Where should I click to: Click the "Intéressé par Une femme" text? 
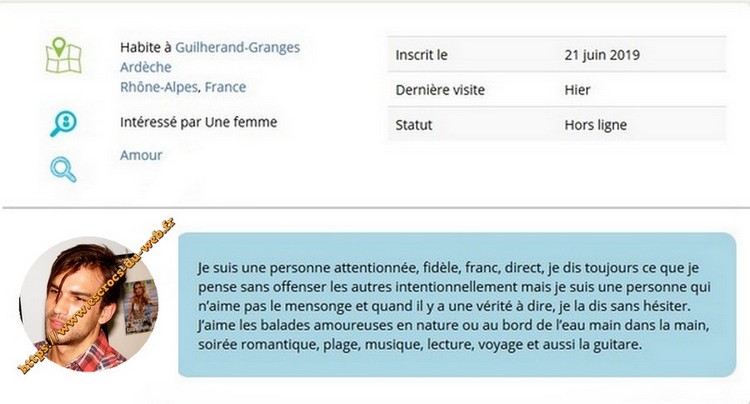[x=198, y=122]
